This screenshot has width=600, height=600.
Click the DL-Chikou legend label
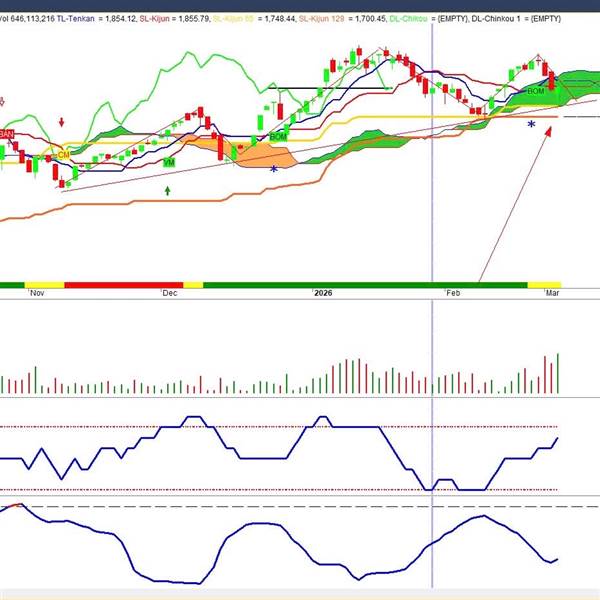[408, 18]
